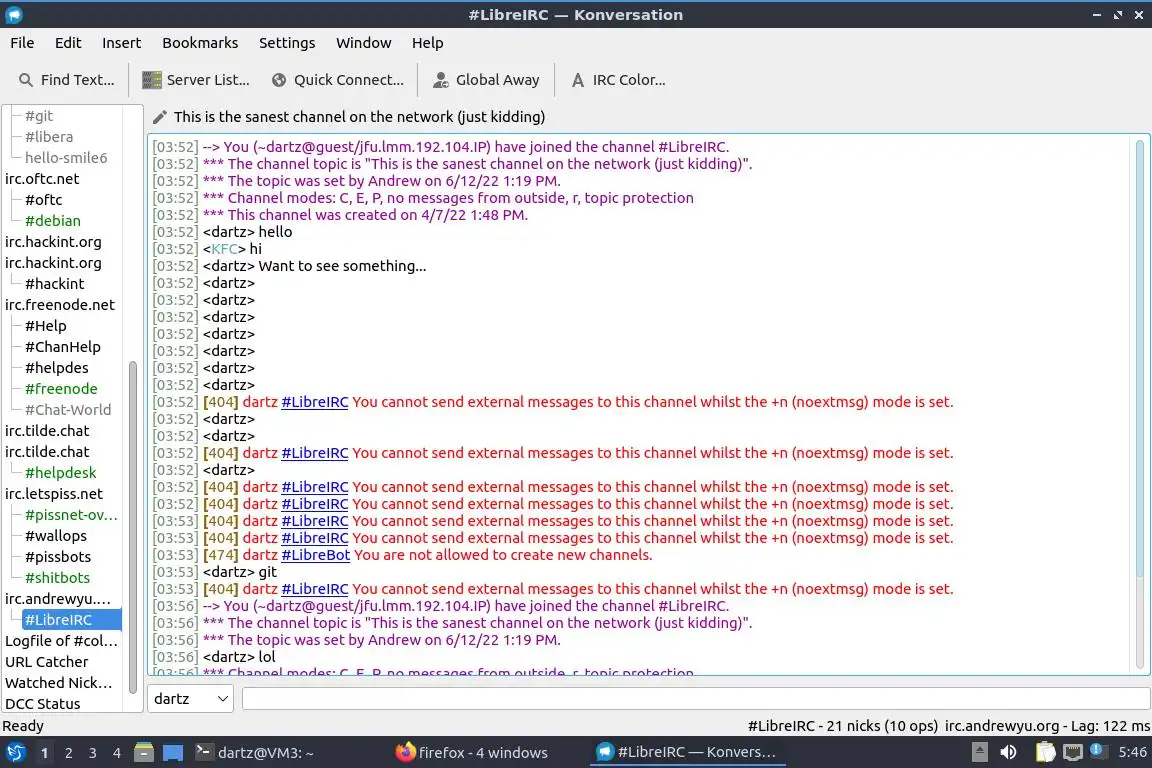Viewport: 1152px width, 768px height.
Task: Select the #Chat-World channel
Action: pyautogui.click(x=68, y=409)
